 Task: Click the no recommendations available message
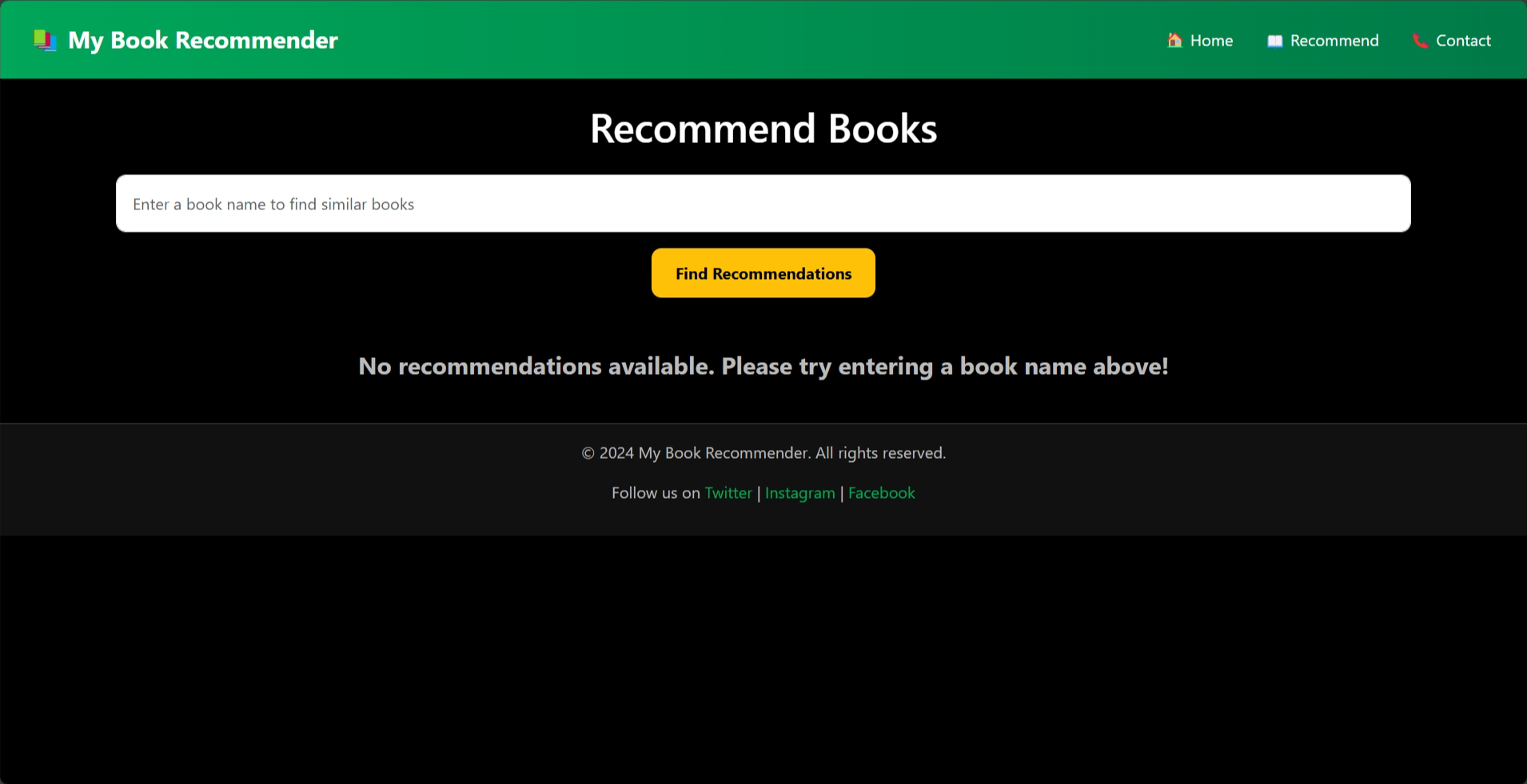tap(763, 366)
